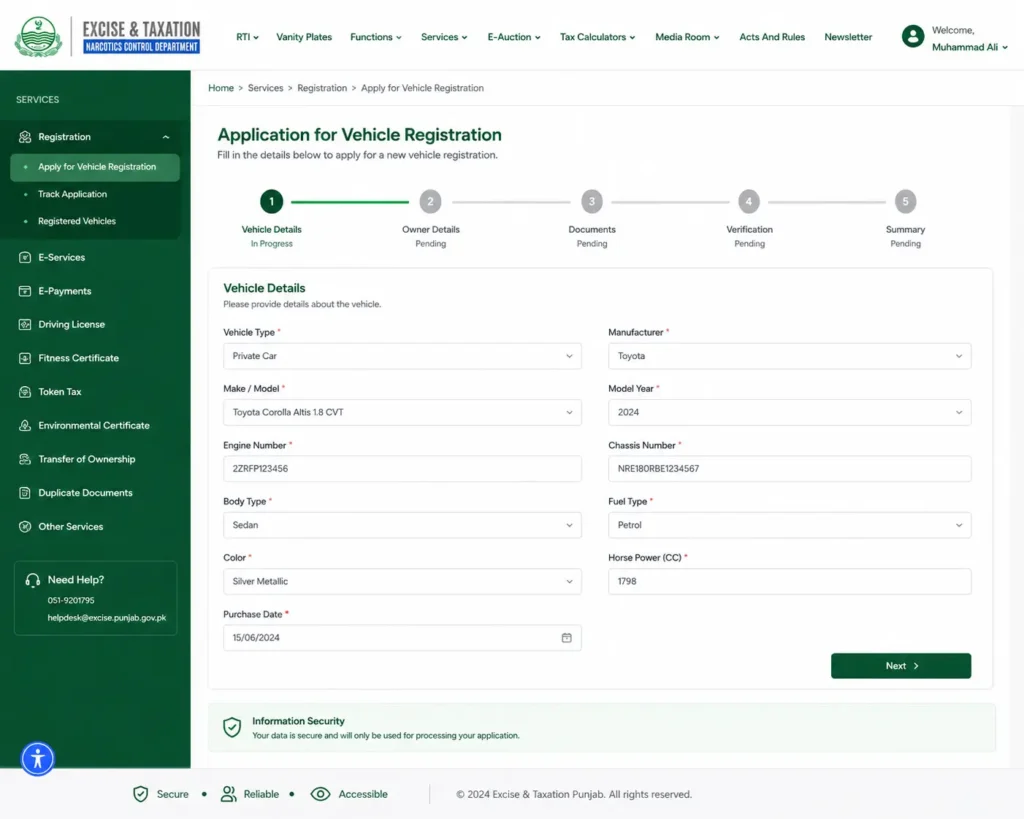This screenshot has height=819, width=1024.
Task: Open Registered Vehicles in sidebar
Action: pos(76,221)
